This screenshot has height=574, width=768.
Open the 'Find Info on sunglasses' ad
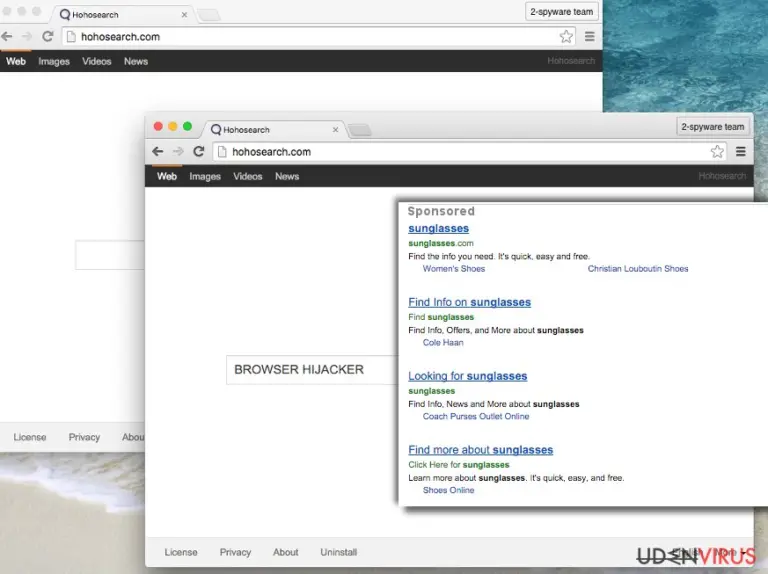click(469, 303)
